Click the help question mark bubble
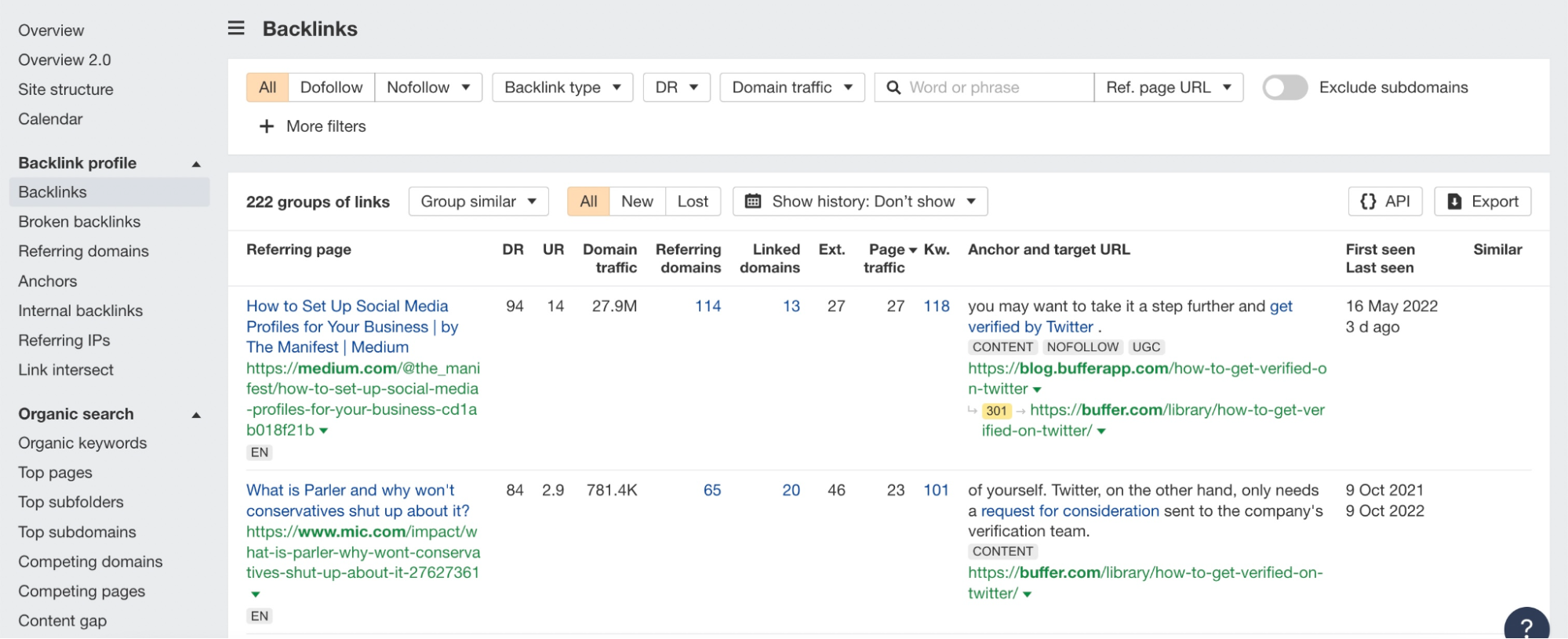 1526,625
